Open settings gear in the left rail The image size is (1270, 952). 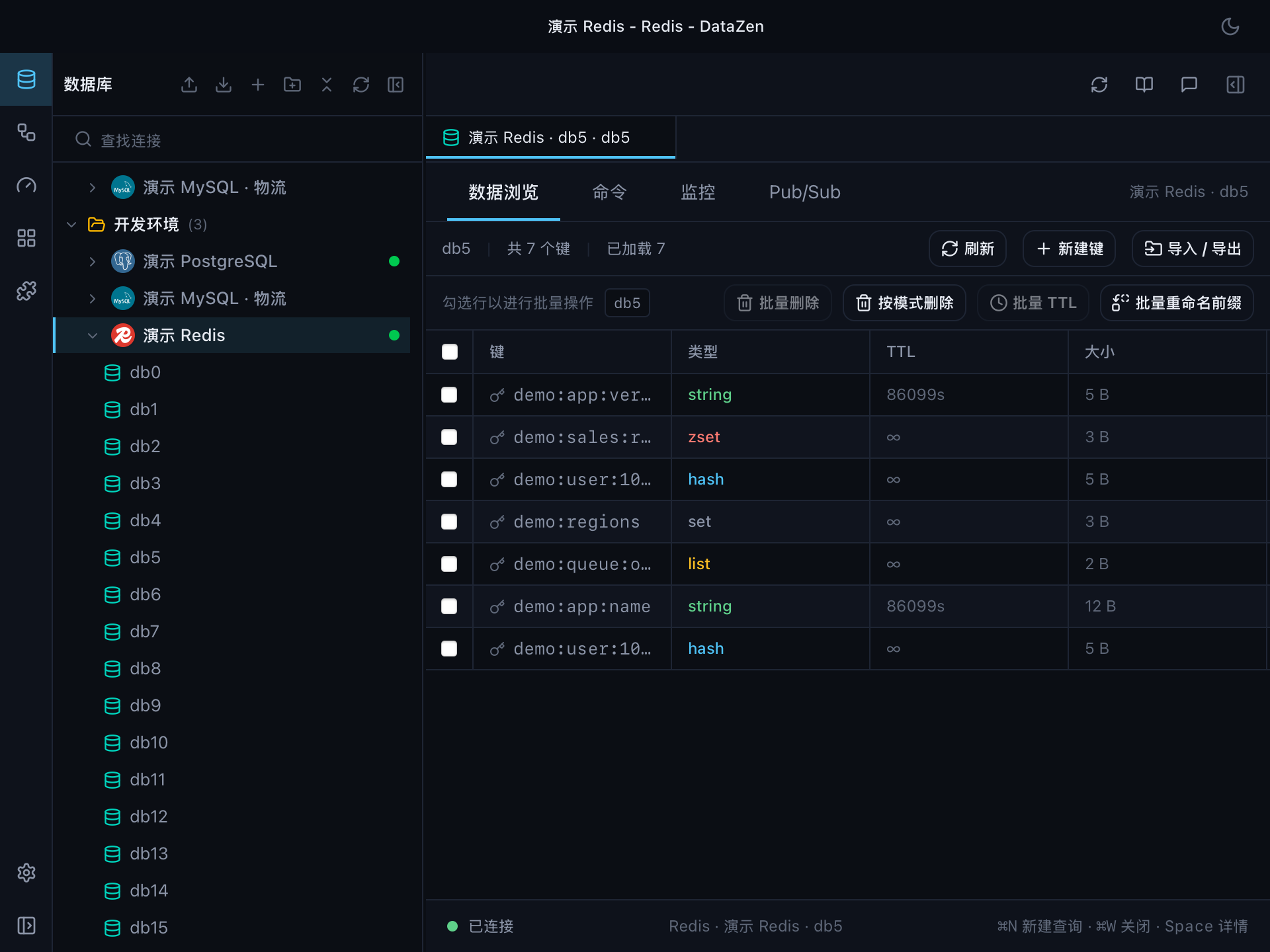pos(26,873)
